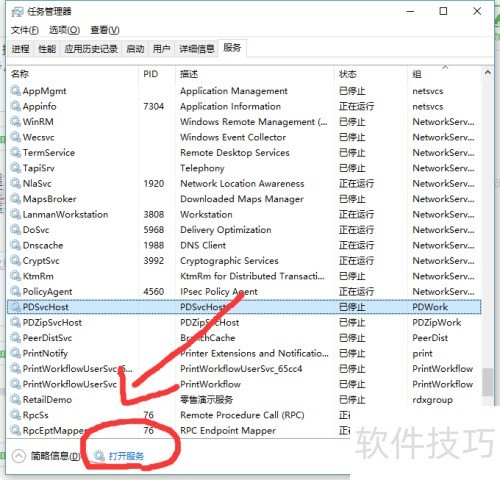
Task: Select the PeerDistSvc service gear icon
Action: [x=15, y=338]
